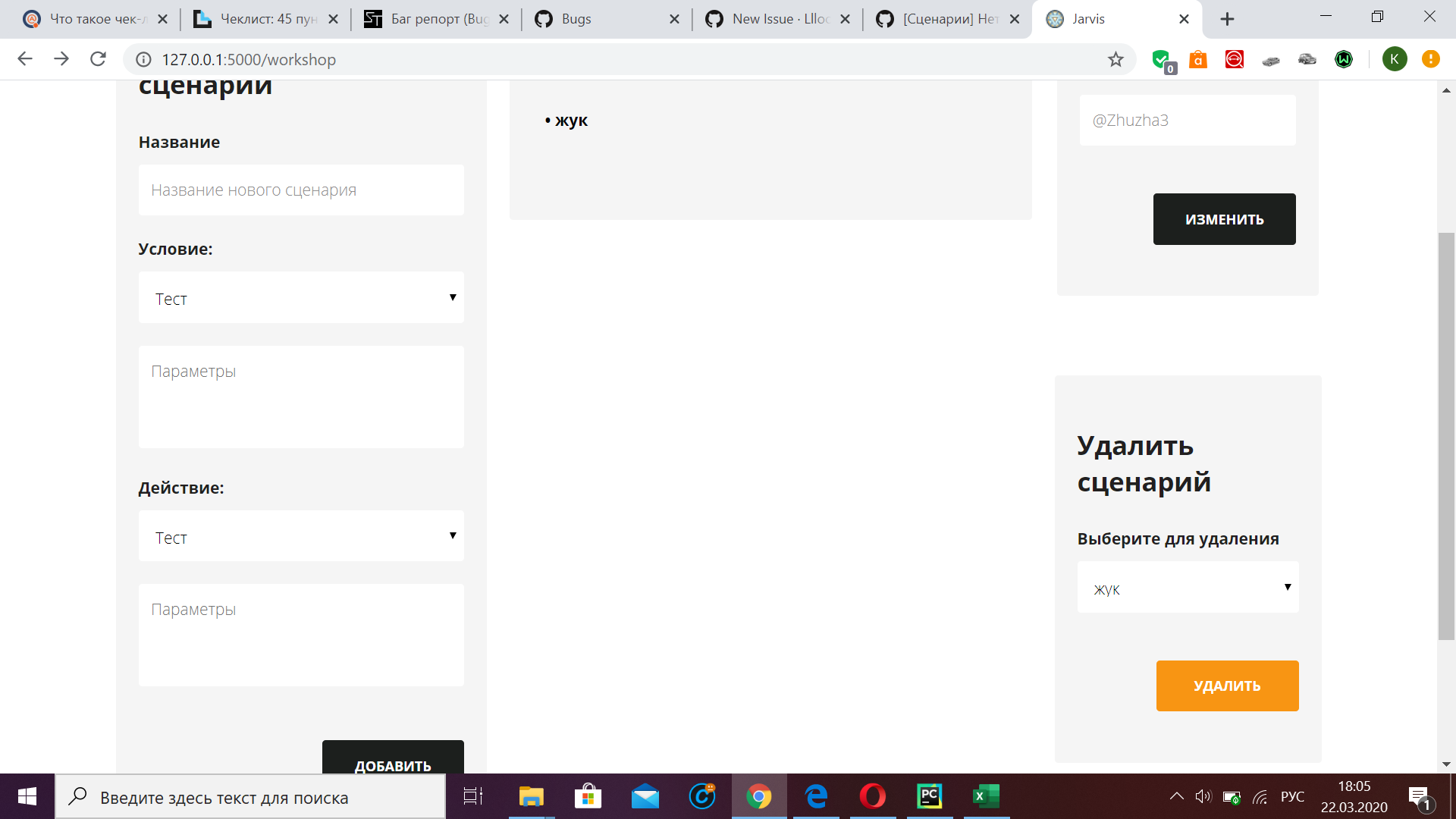Click the @Zhuzha3 input field
This screenshot has height=819, width=1456.
[x=1188, y=121]
